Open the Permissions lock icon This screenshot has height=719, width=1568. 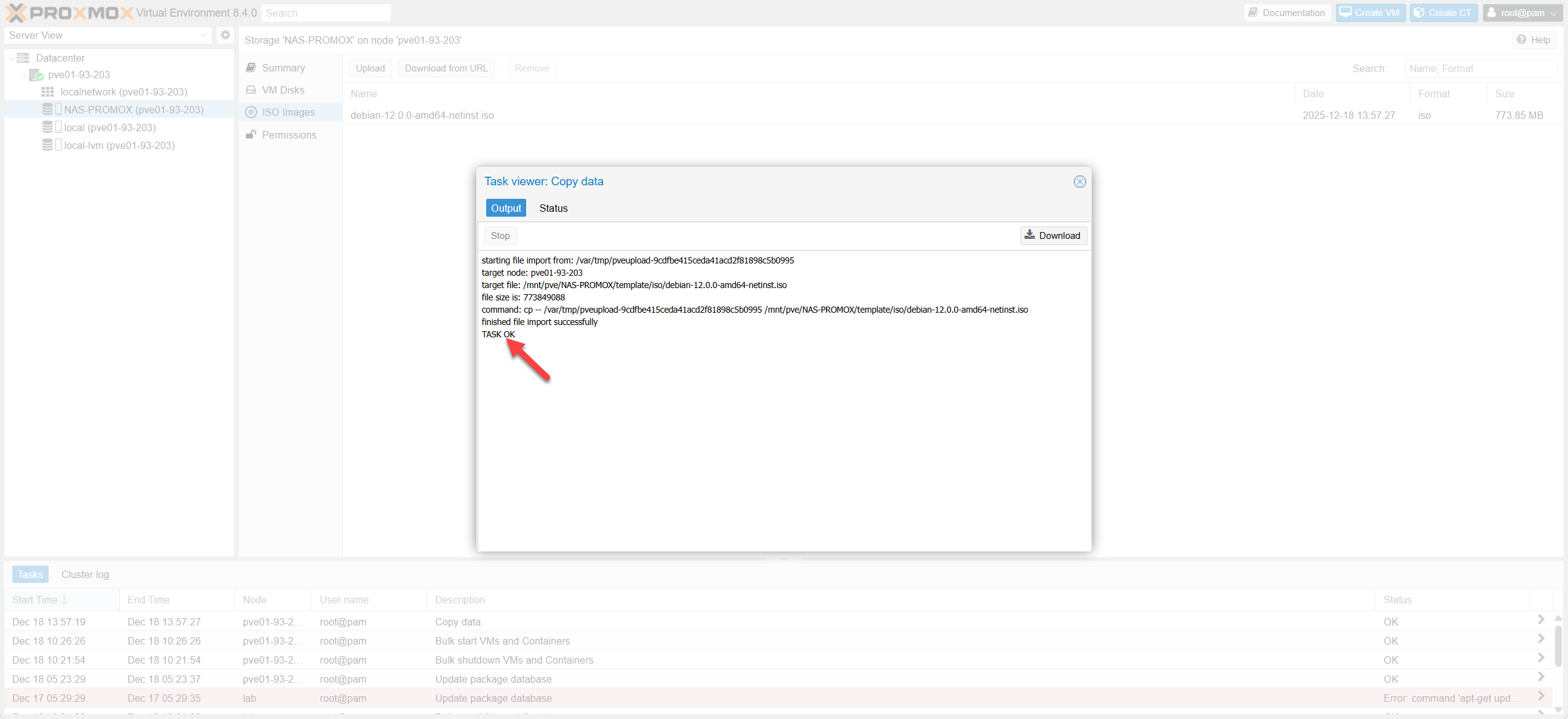pyautogui.click(x=251, y=135)
